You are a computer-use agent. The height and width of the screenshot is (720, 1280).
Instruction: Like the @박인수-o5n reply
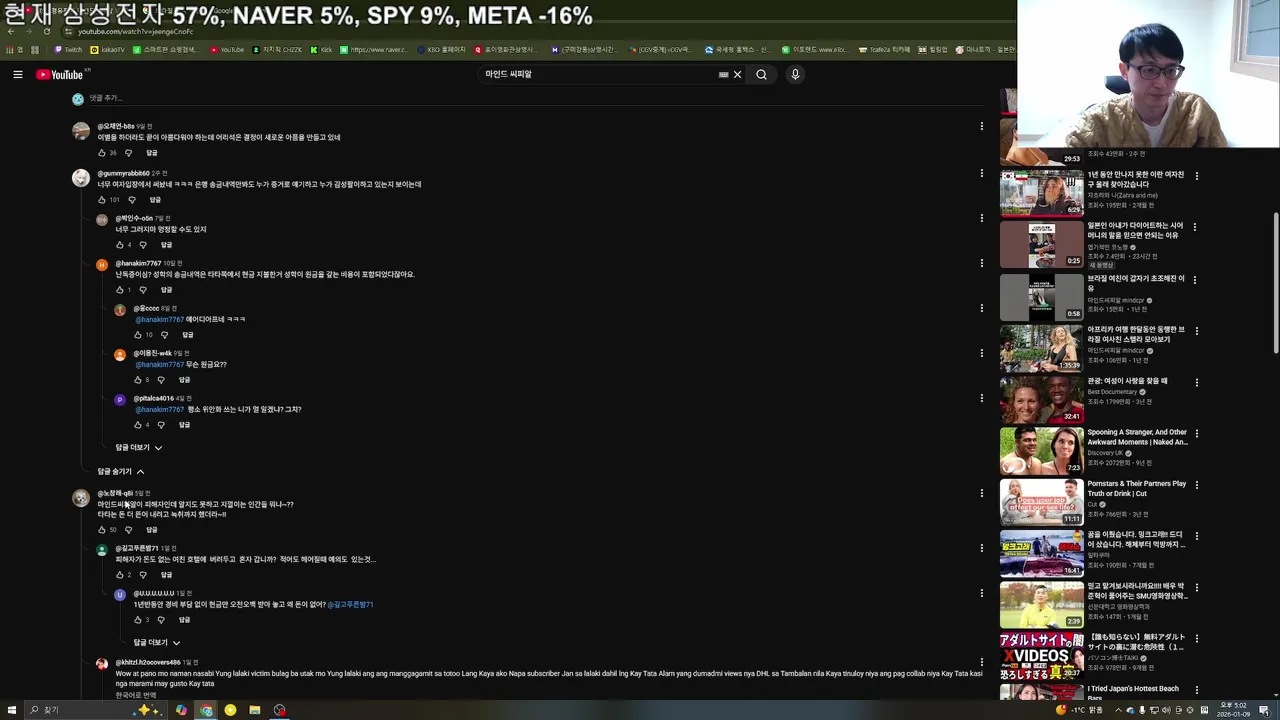(120, 245)
